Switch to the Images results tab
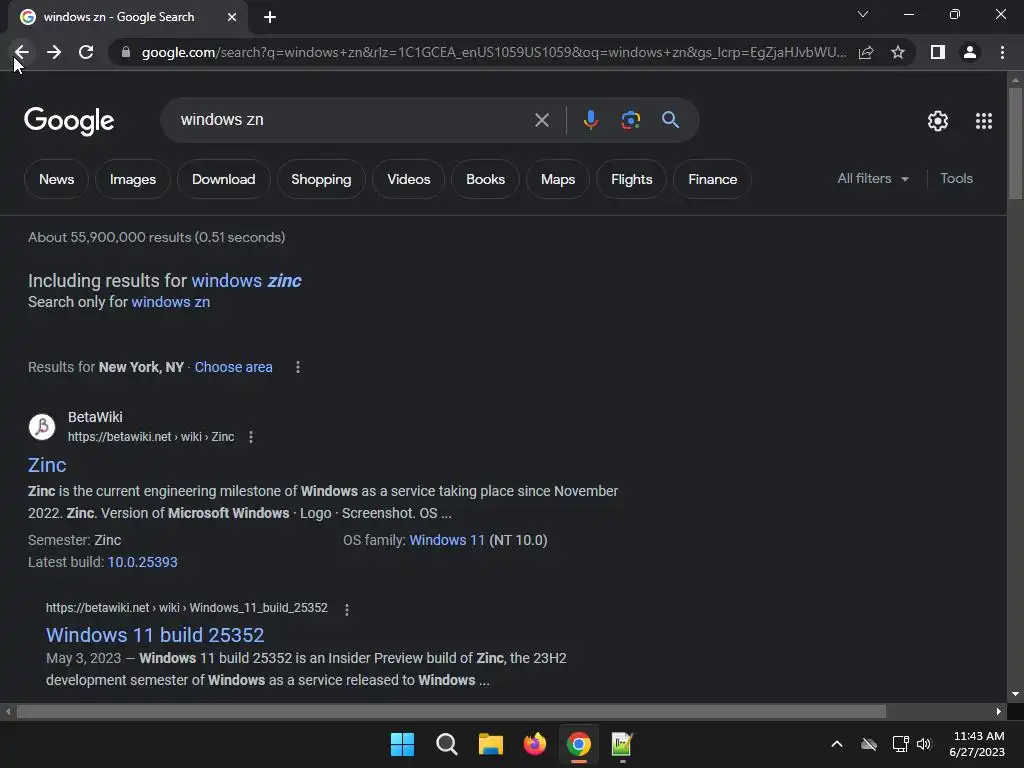1024x768 pixels. (x=133, y=179)
